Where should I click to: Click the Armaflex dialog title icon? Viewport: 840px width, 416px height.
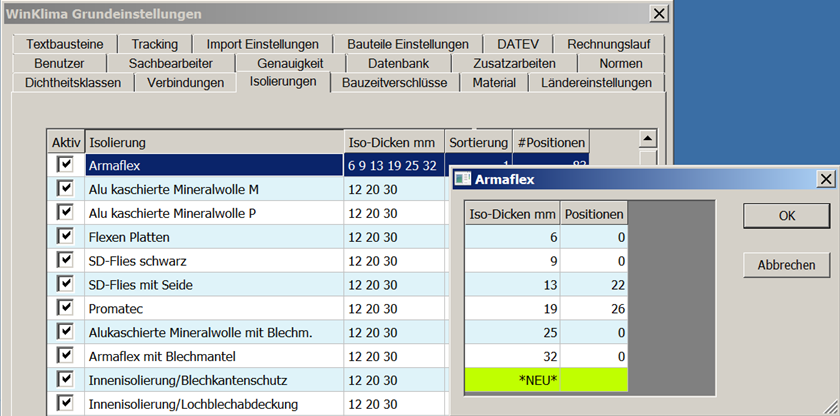point(463,179)
